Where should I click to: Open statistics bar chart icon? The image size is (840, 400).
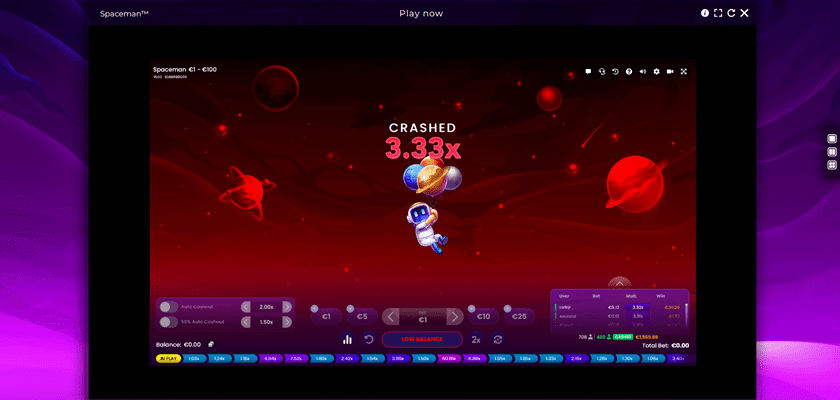[x=348, y=339]
